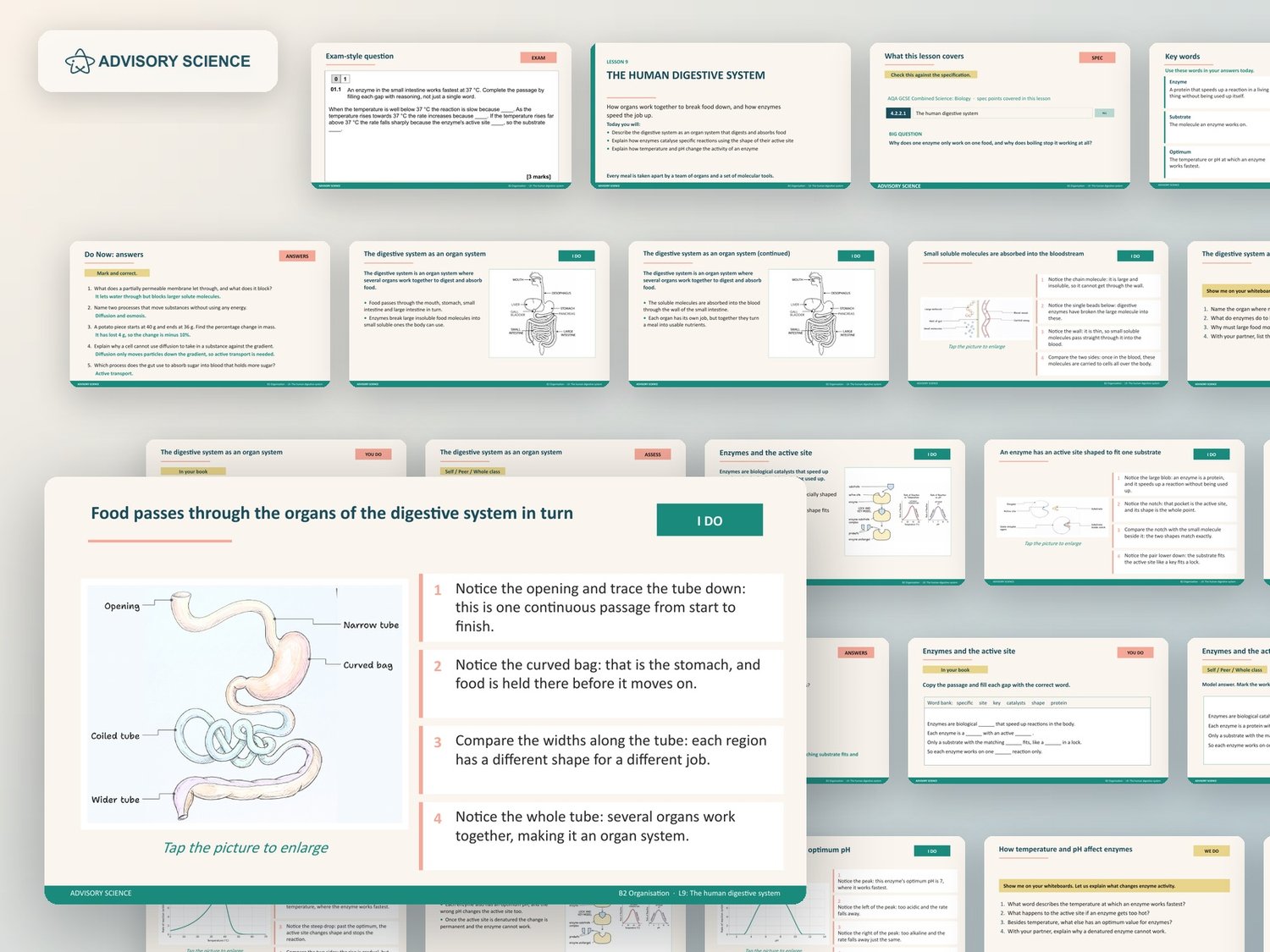1270x952 pixels.
Task: Click the word bank box on the 'Enzymes and the active site' YOU DO slide
Action: [1038, 702]
